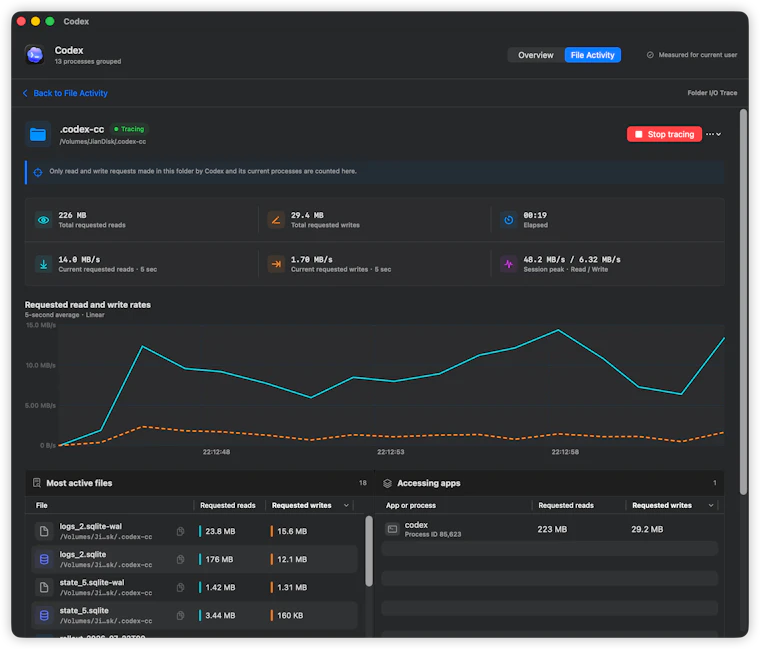Click the /Volumes/JianDisk/.codex-cc path text

tap(103, 142)
